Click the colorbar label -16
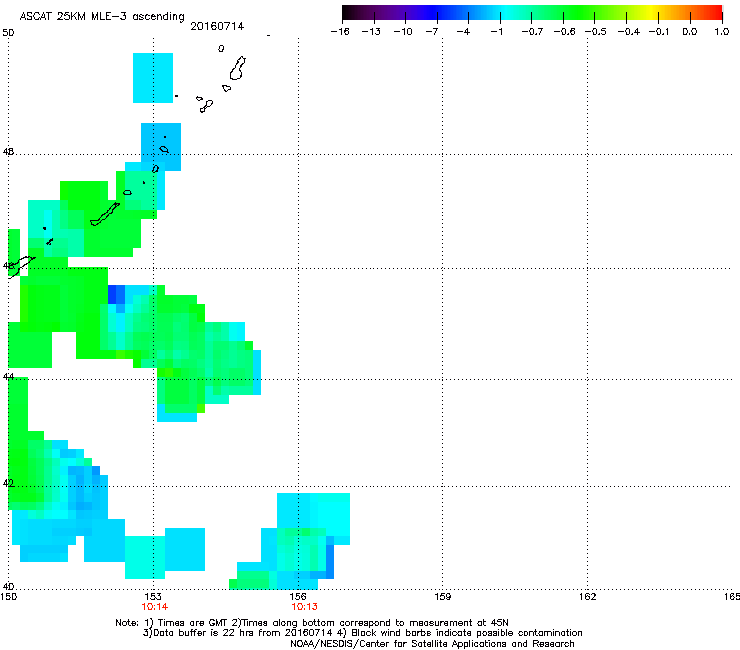 (x=340, y=32)
